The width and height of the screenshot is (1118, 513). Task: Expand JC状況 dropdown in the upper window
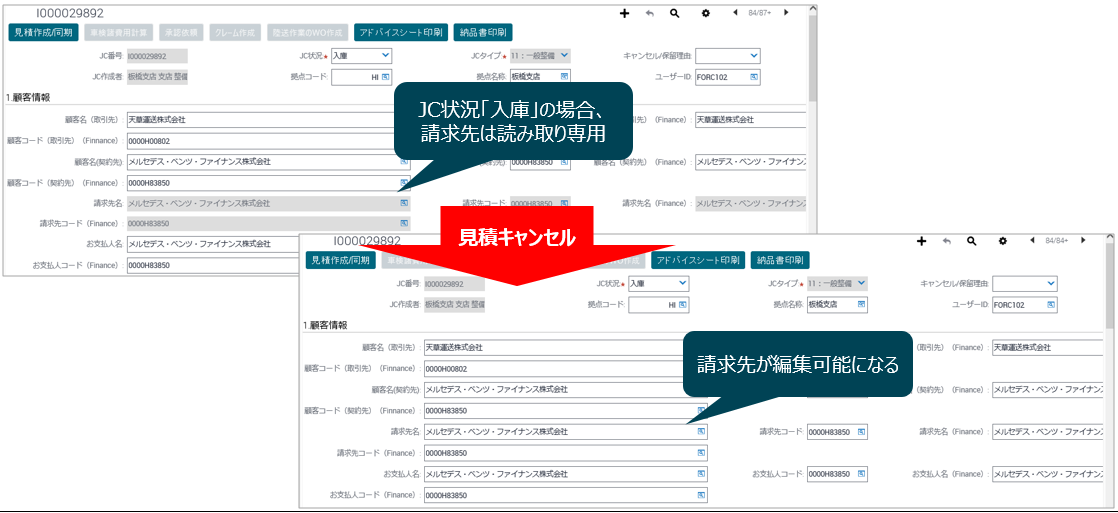(x=385, y=56)
